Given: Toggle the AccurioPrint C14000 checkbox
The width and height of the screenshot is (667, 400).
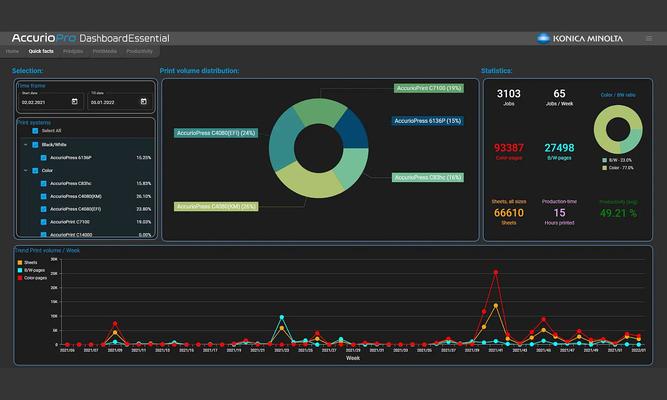Looking at the screenshot, I should coord(43,234).
